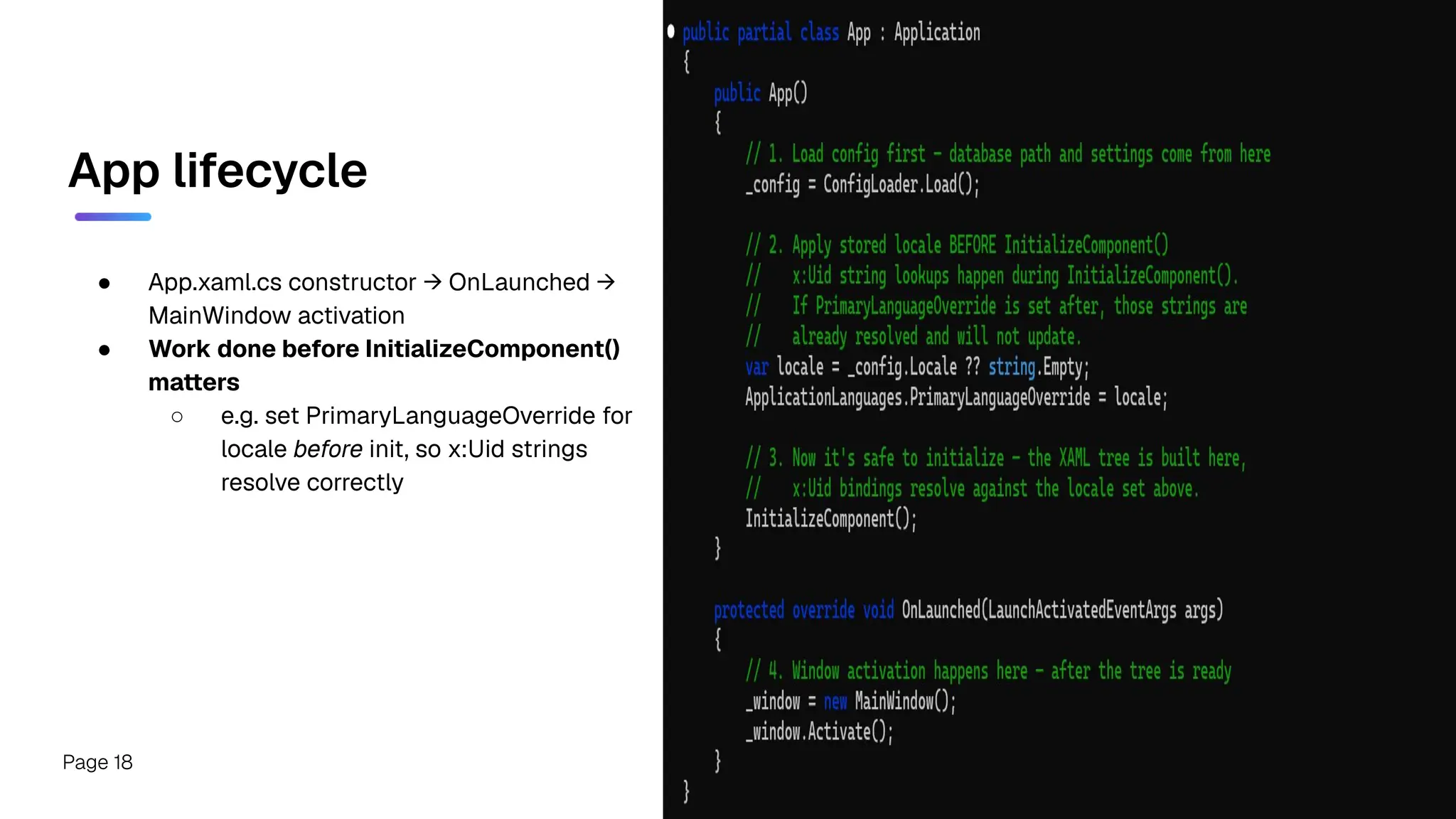Click the white dot before public partial
Viewport: 1456px width, 819px height.
670,31
